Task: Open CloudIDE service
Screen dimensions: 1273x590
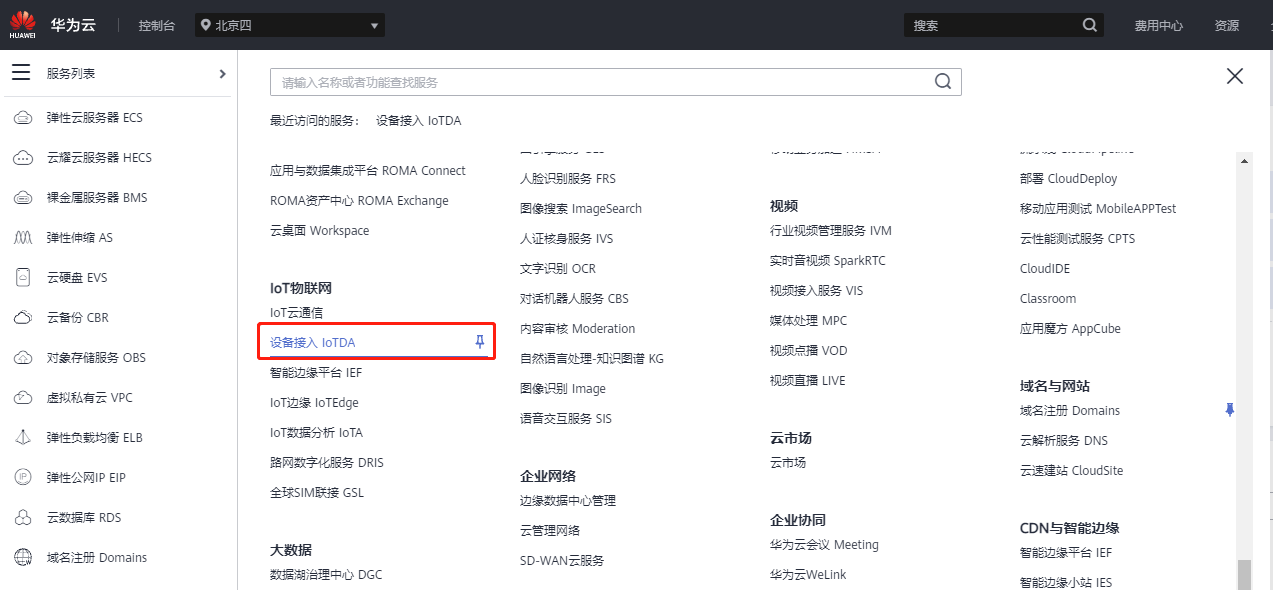Action: (1044, 268)
